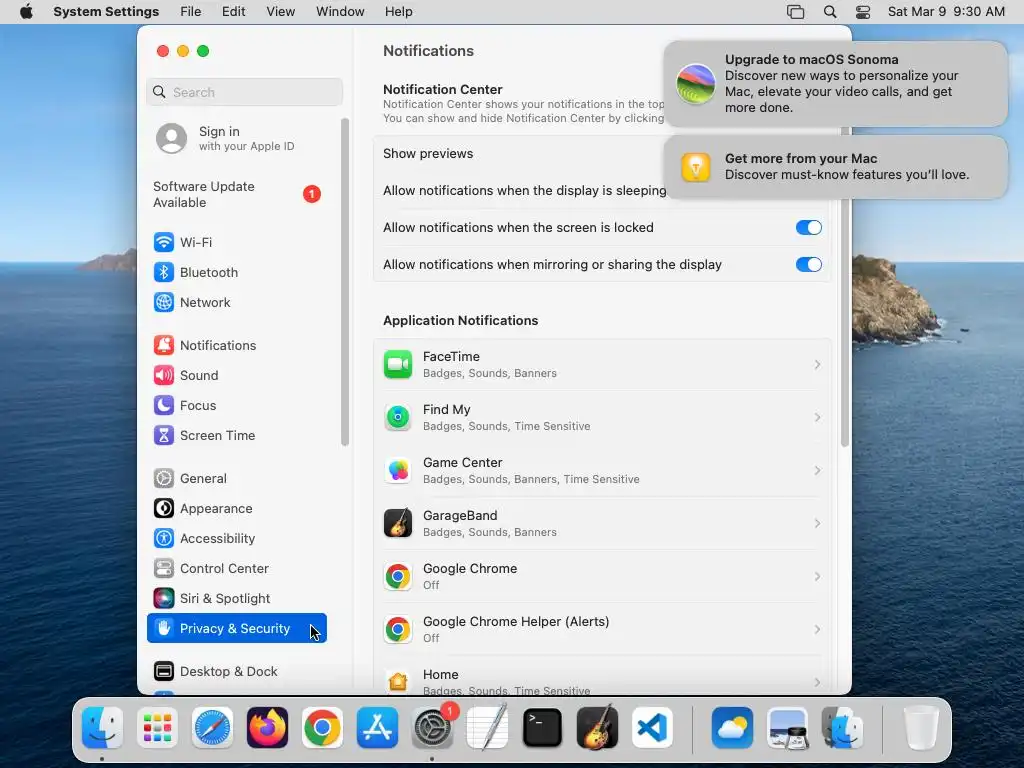
Task: Open App Store from the Dock
Action: point(377,728)
